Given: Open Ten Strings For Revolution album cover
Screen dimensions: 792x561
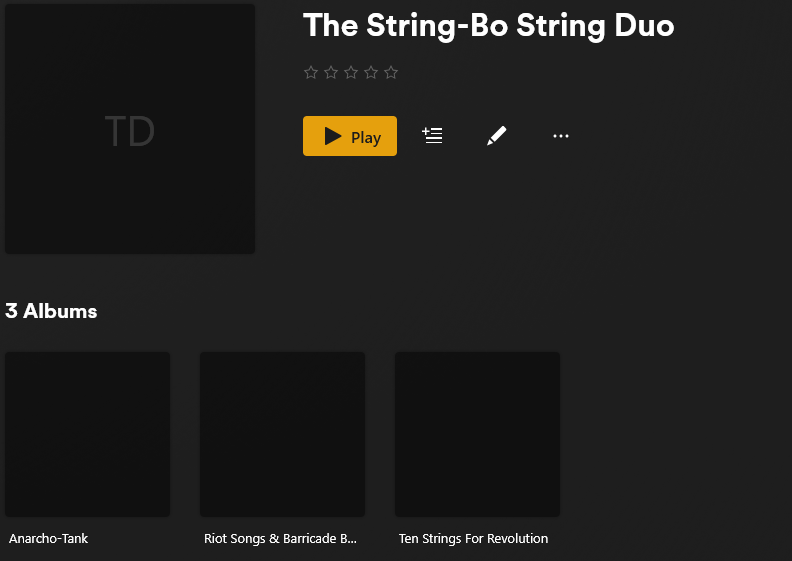Looking at the screenshot, I should pos(477,434).
